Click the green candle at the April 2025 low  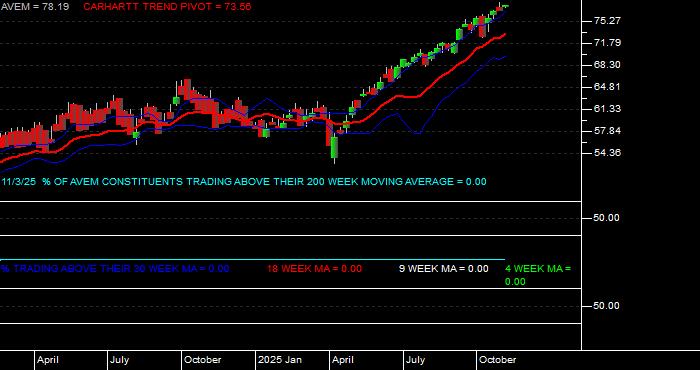pos(334,147)
